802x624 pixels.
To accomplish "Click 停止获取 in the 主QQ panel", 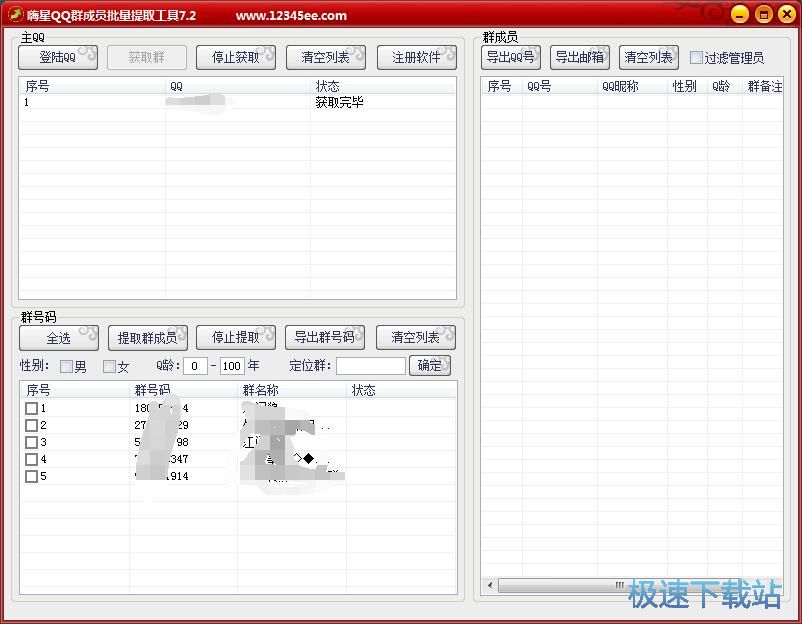I will coord(236,57).
